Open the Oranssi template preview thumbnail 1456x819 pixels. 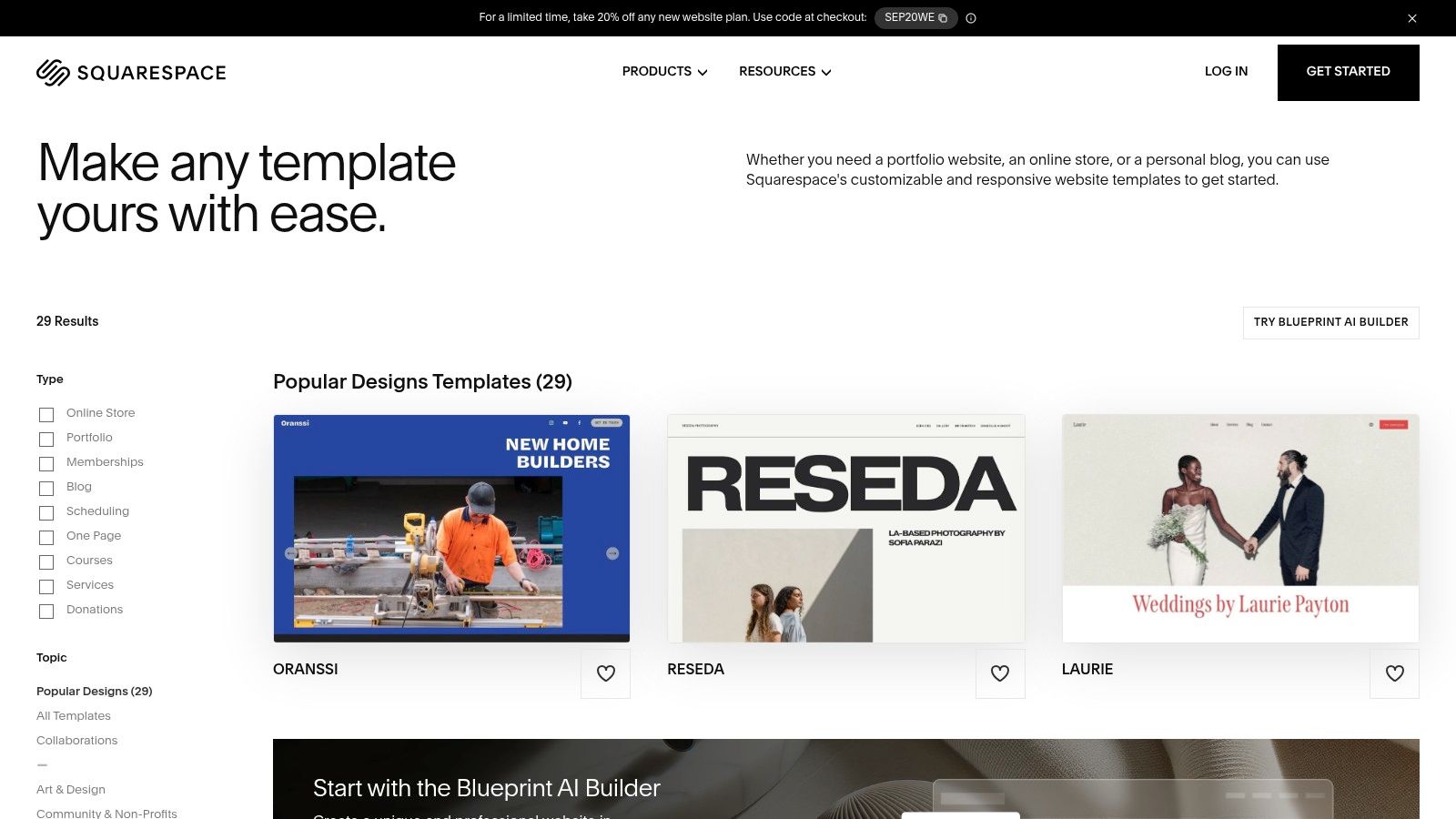coord(451,528)
